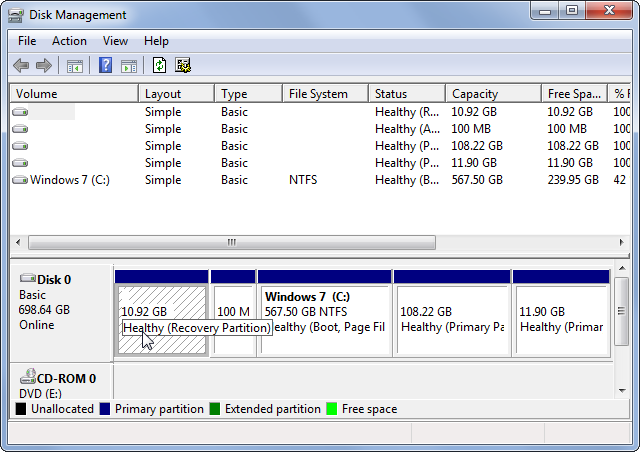
Task: Click the blue Primary partition legend swatch
Action: tap(105, 409)
